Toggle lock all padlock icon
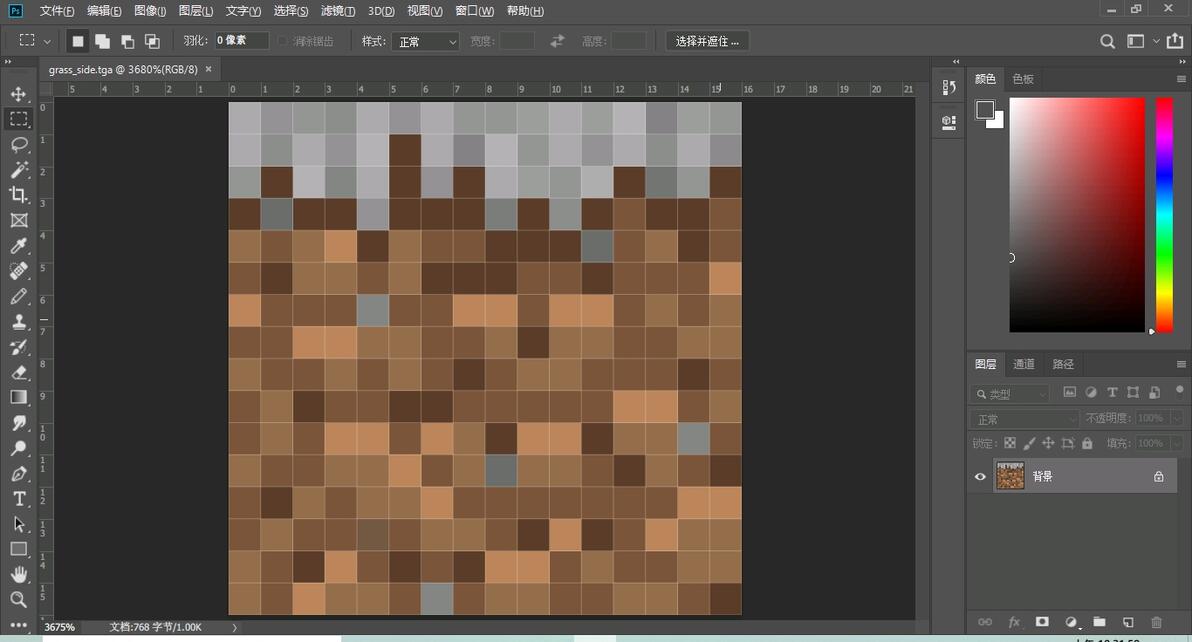This screenshot has height=642, width=1192. (x=1087, y=443)
